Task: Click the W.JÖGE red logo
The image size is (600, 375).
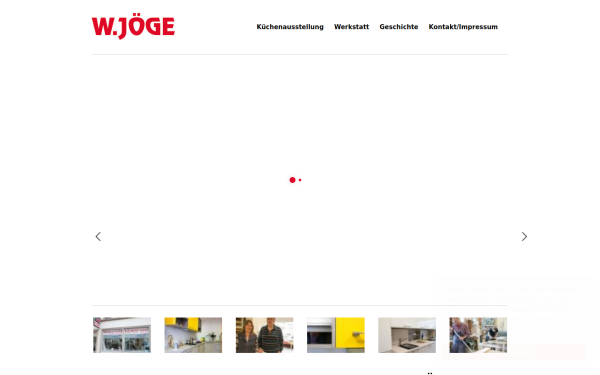Action: [133, 26]
